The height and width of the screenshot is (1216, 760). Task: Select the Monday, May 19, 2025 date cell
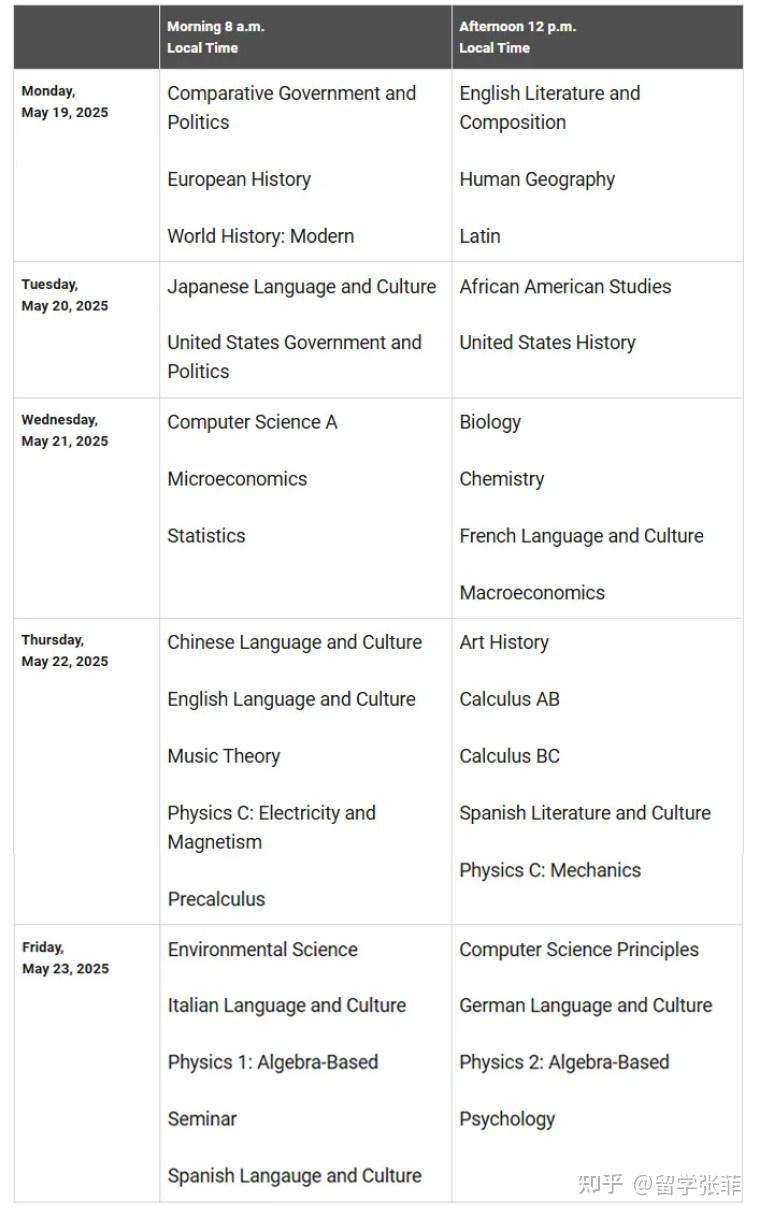point(65,102)
